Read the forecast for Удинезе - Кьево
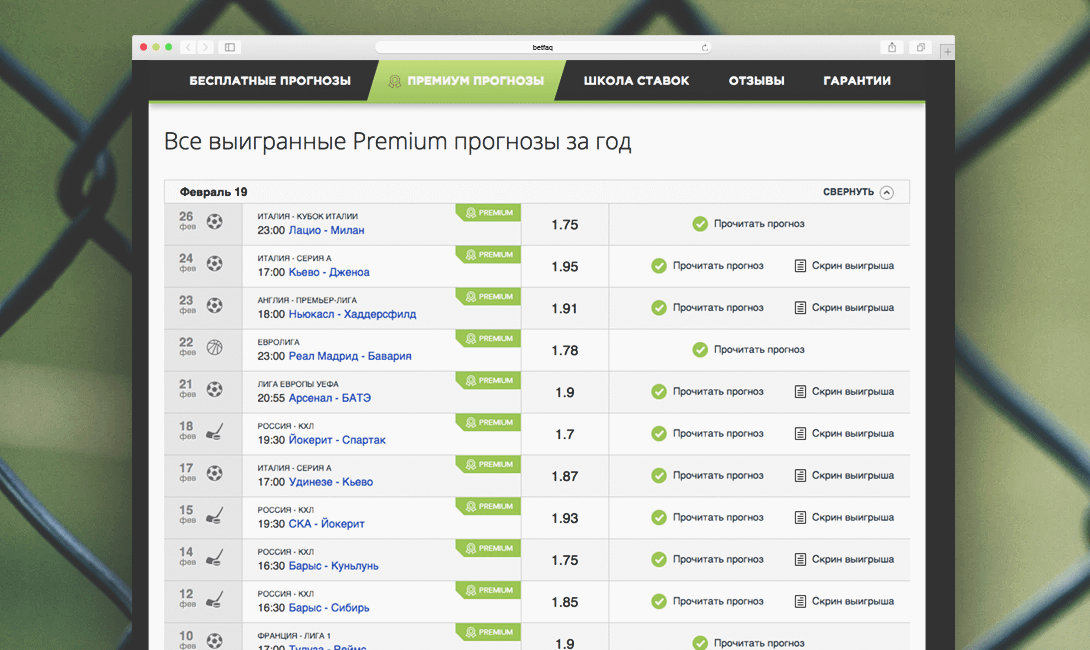 point(707,476)
